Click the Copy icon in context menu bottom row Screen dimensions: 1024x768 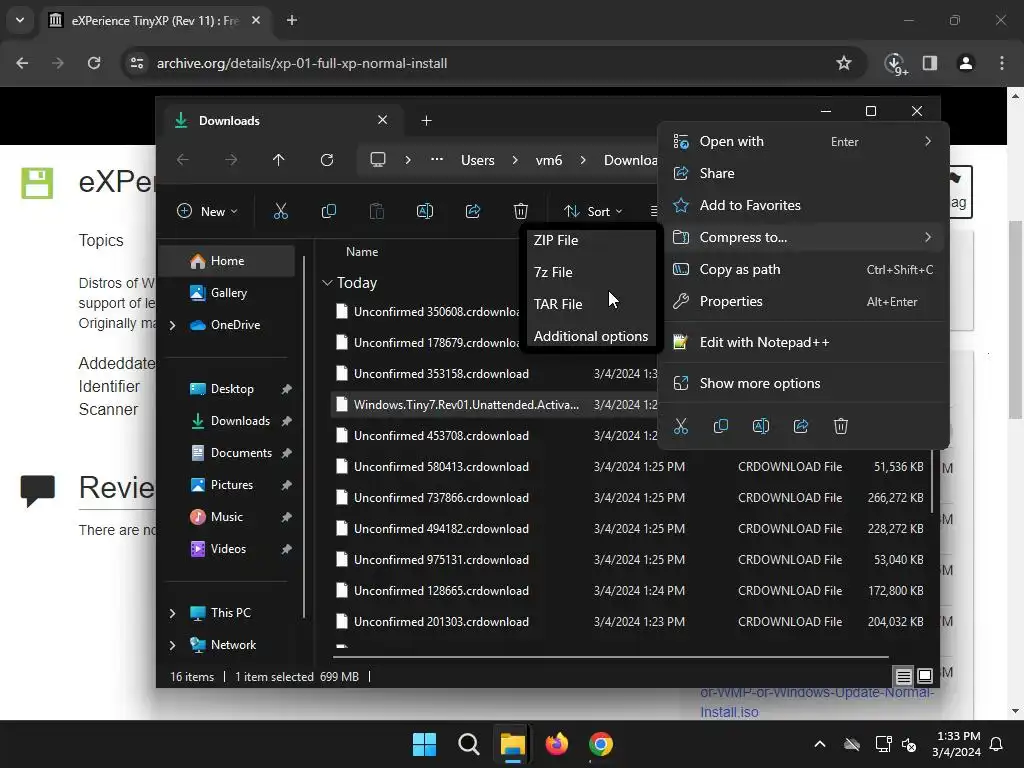point(720,426)
